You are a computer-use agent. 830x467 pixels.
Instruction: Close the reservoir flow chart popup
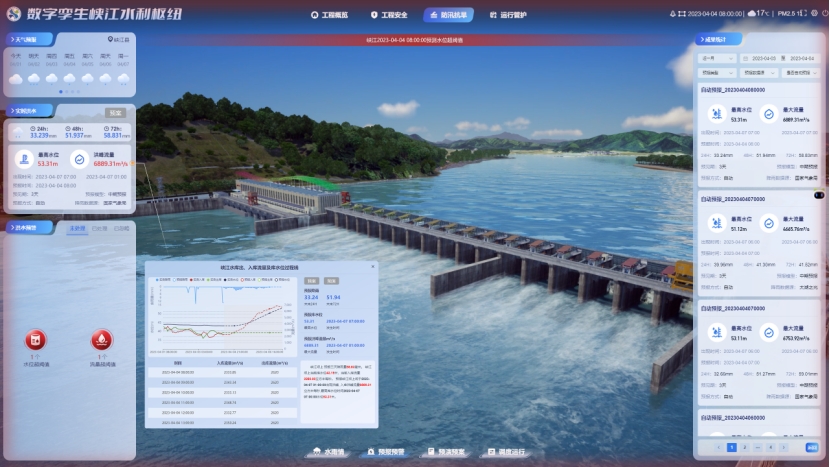pyautogui.click(x=373, y=267)
